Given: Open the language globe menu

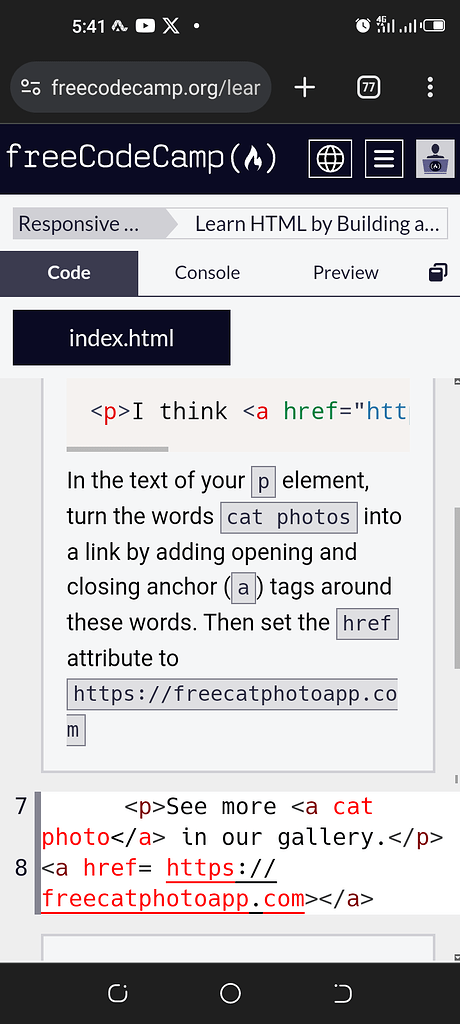Looking at the screenshot, I should click(x=330, y=159).
